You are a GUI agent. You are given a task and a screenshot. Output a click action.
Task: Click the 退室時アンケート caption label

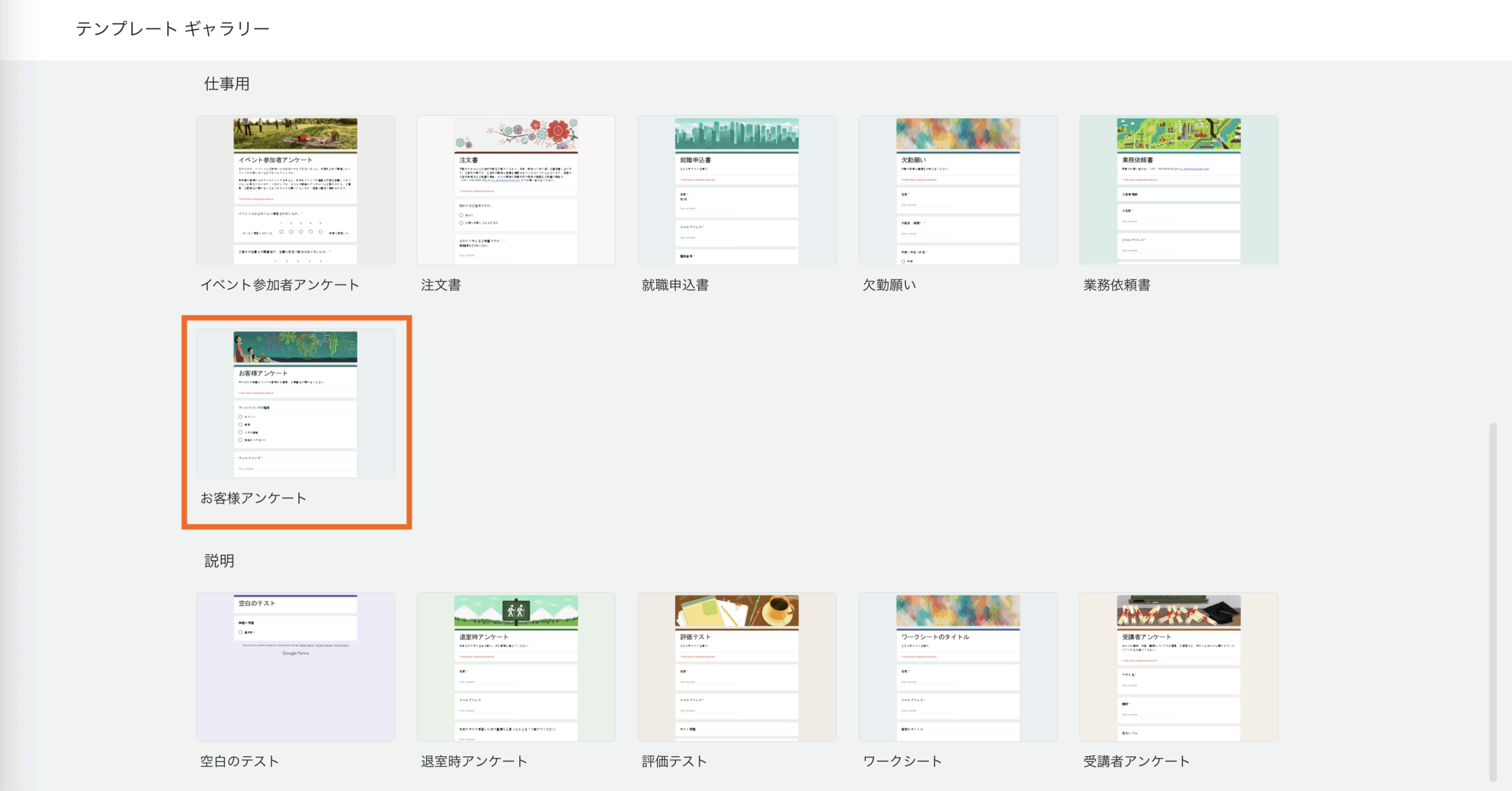click(x=474, y=761)
